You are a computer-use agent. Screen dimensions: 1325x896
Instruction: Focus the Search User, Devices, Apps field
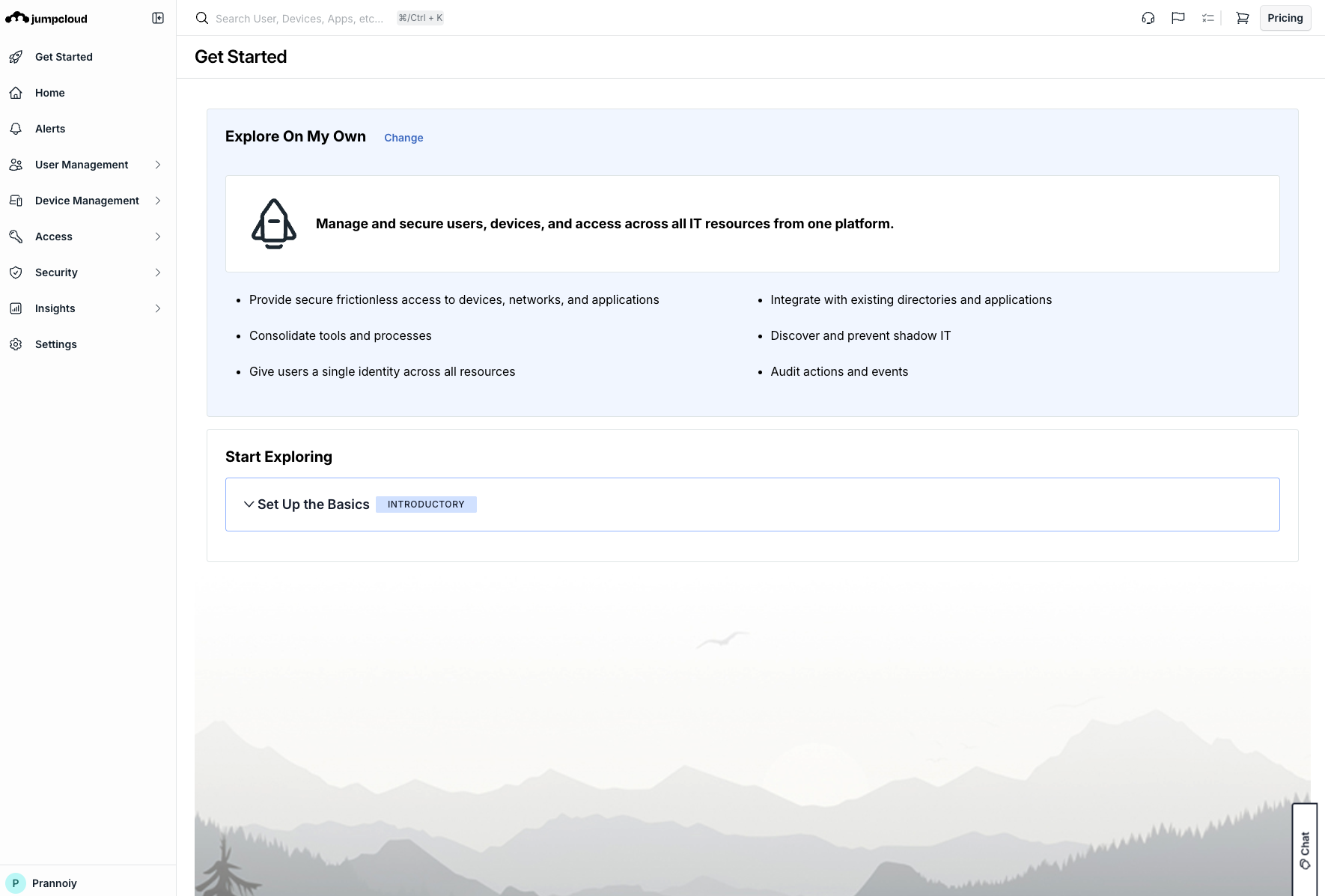coord(299,18)
